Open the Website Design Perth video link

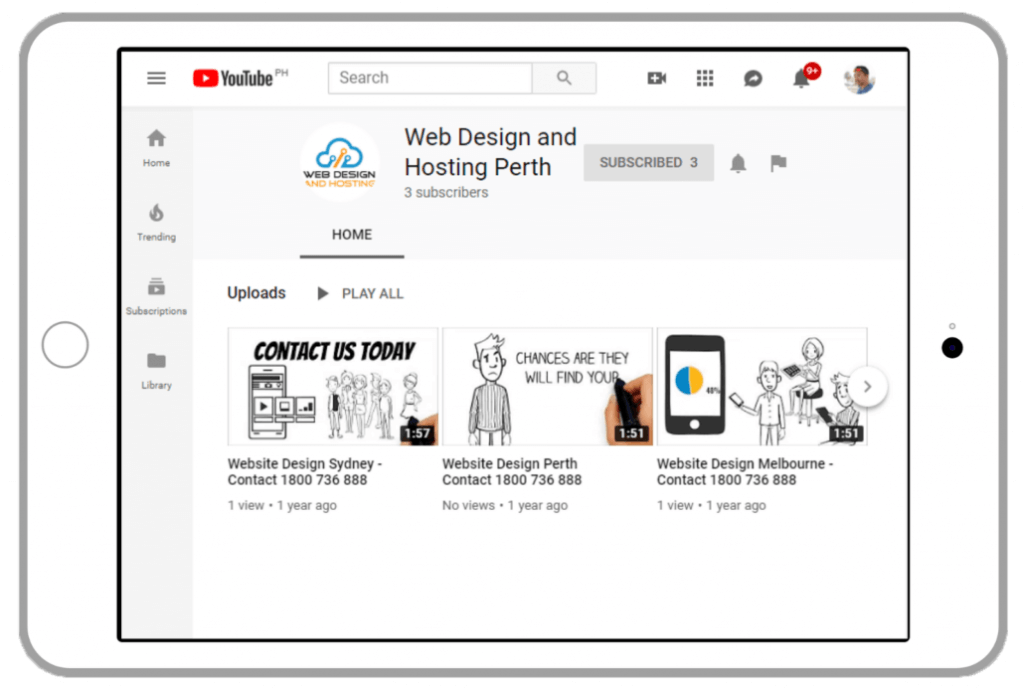click(509, 471)
